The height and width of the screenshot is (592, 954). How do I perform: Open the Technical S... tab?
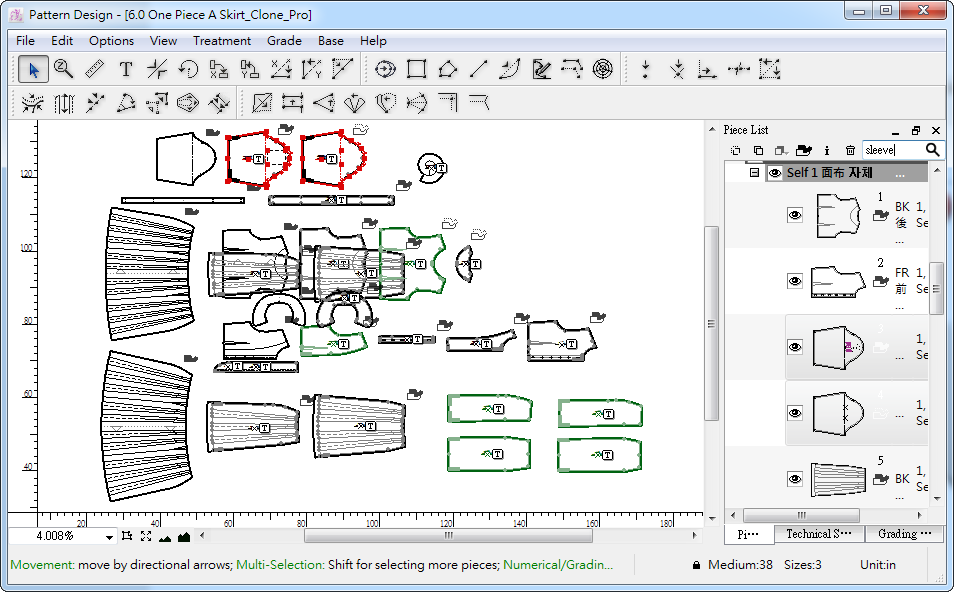coord(818,534)
